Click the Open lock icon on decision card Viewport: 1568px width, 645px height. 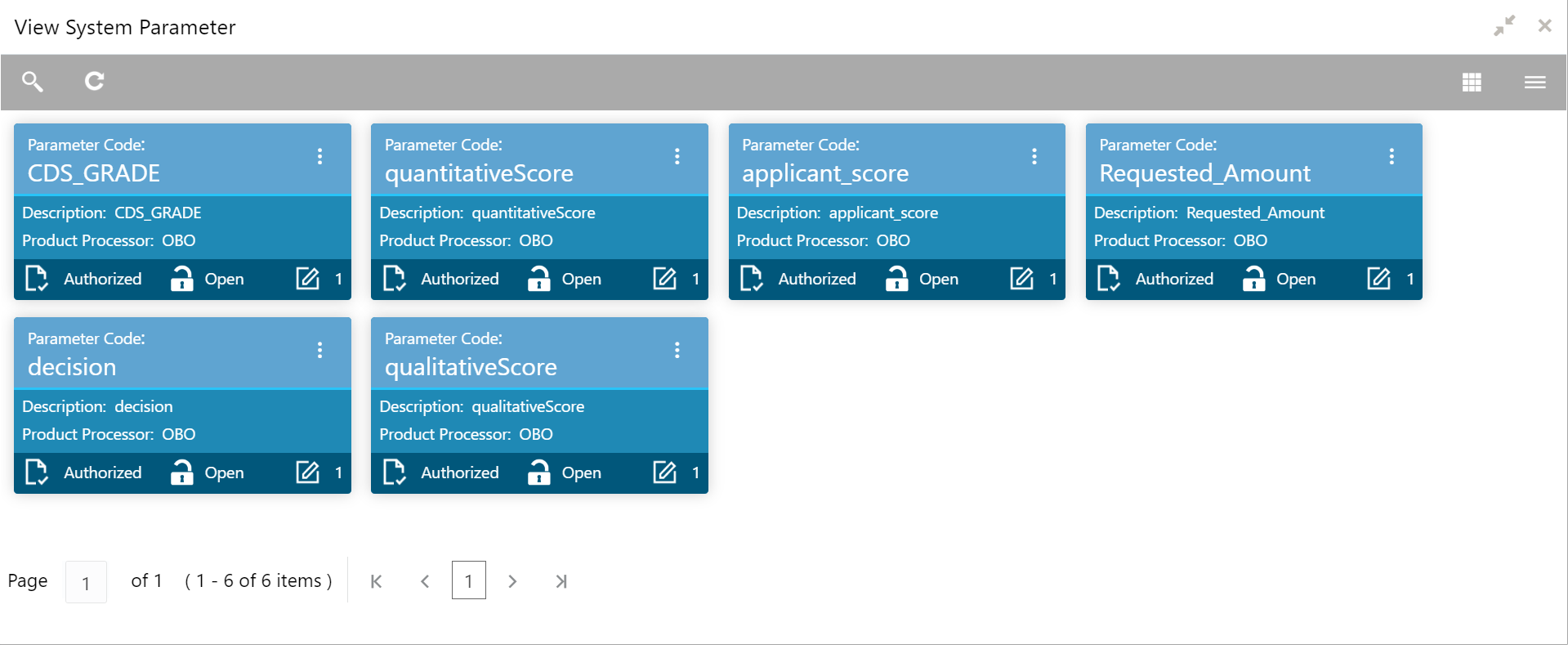tap(181, 473)
